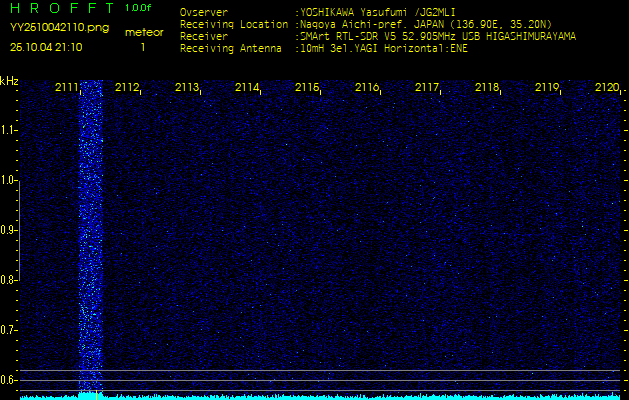
Task: Click the 2114 time marker
Action: (247, 88)
